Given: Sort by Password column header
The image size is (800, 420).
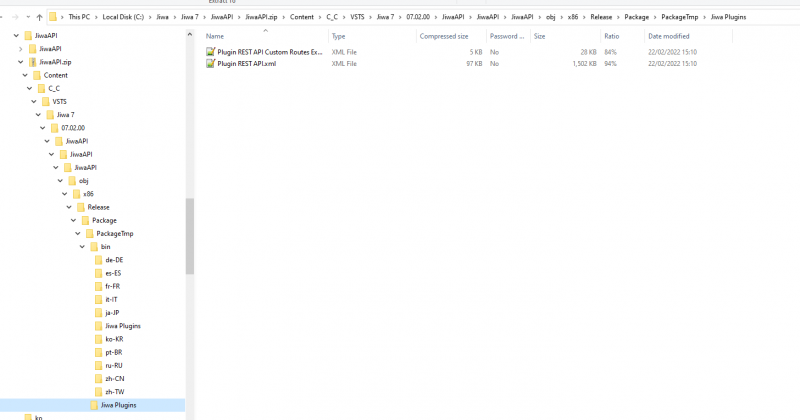Looking at the screenshot, I should tap(508, 36).
